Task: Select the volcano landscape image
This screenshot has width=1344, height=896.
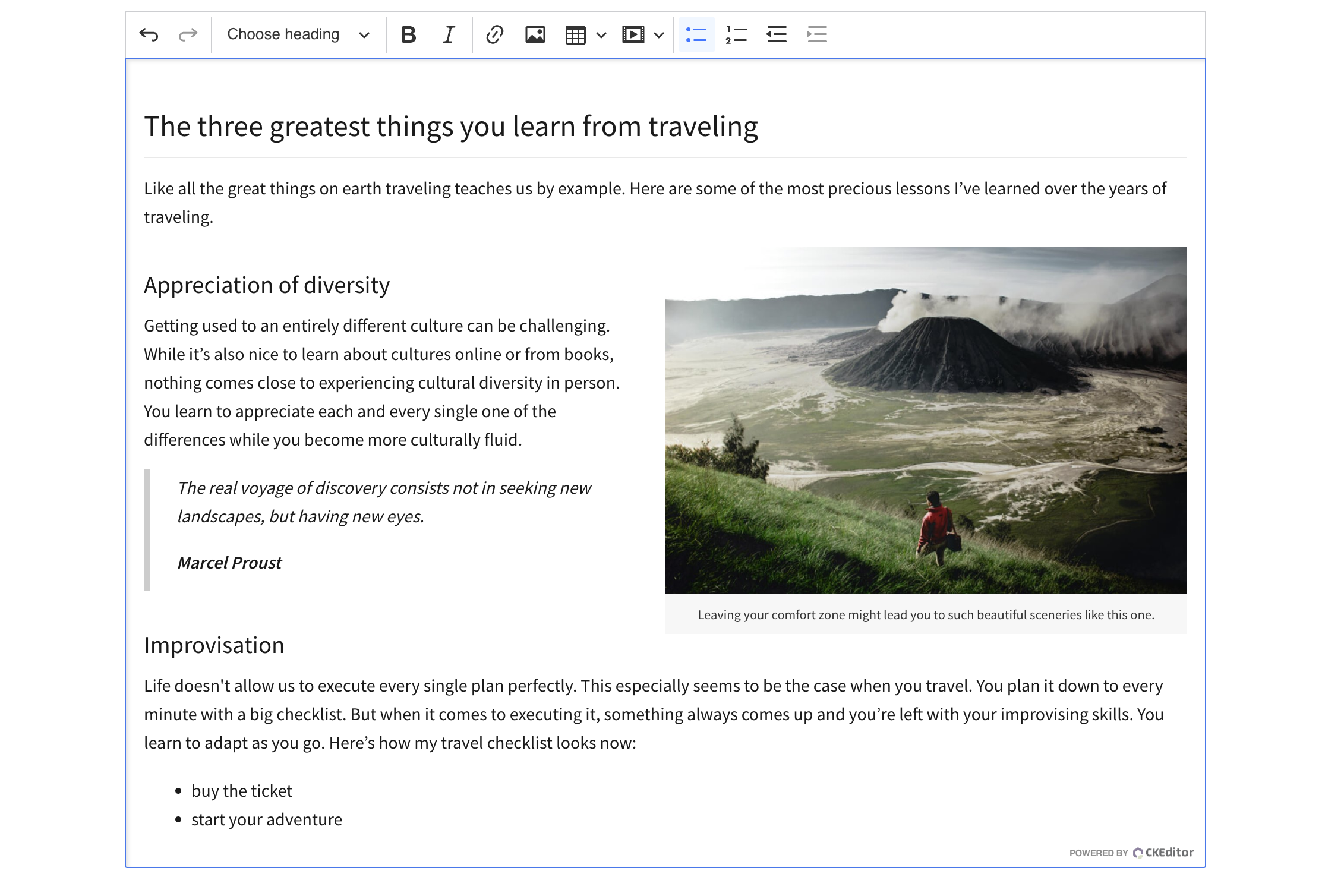Action: (926, 419)
